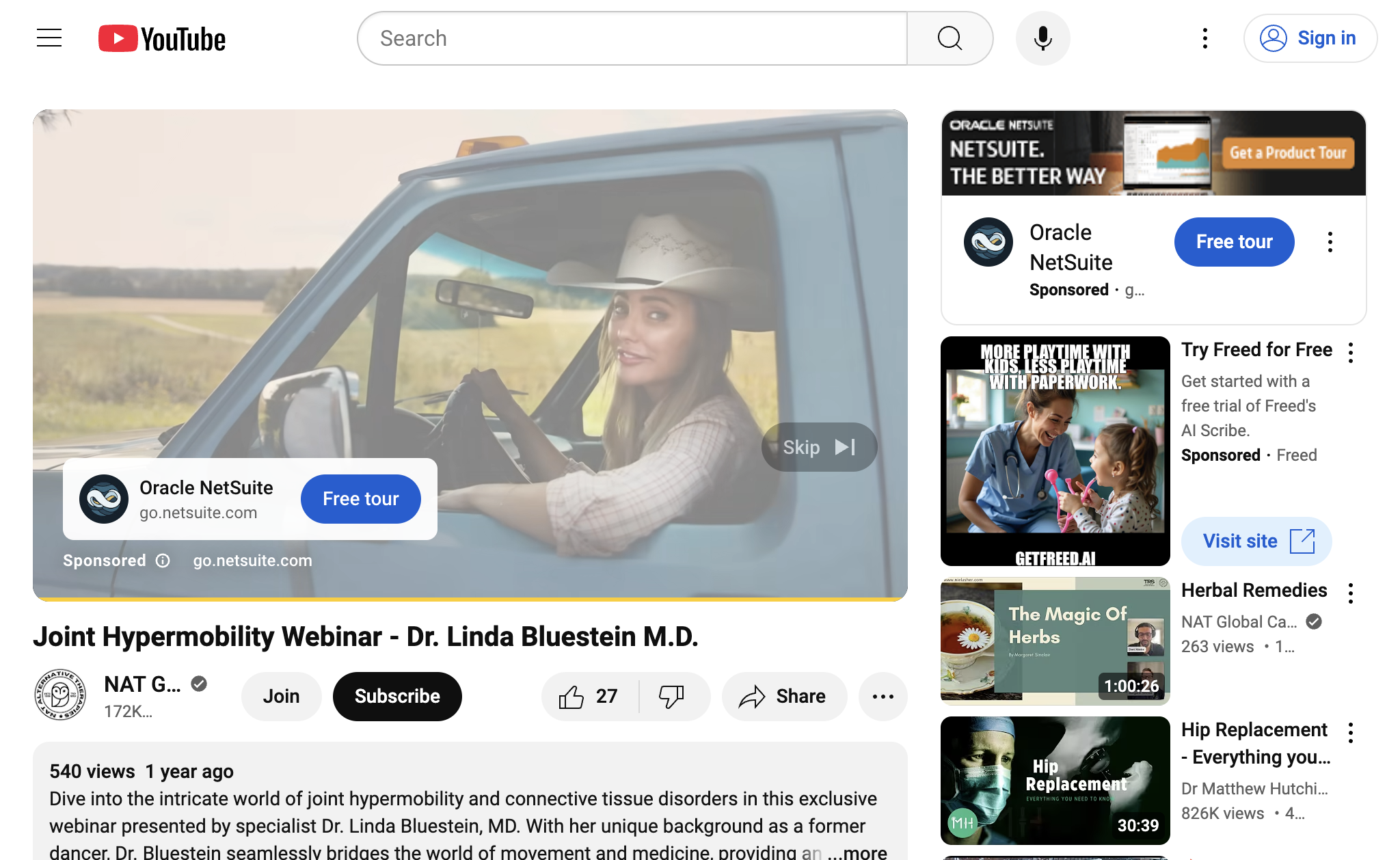Open Hip Replacement video title
Screen dimensions: 1400x860
click(x=1256, y=744)
